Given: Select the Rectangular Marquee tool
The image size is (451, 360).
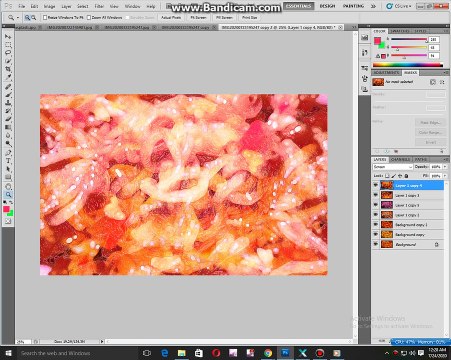Looking at the screenshot, I should point(8,45).
